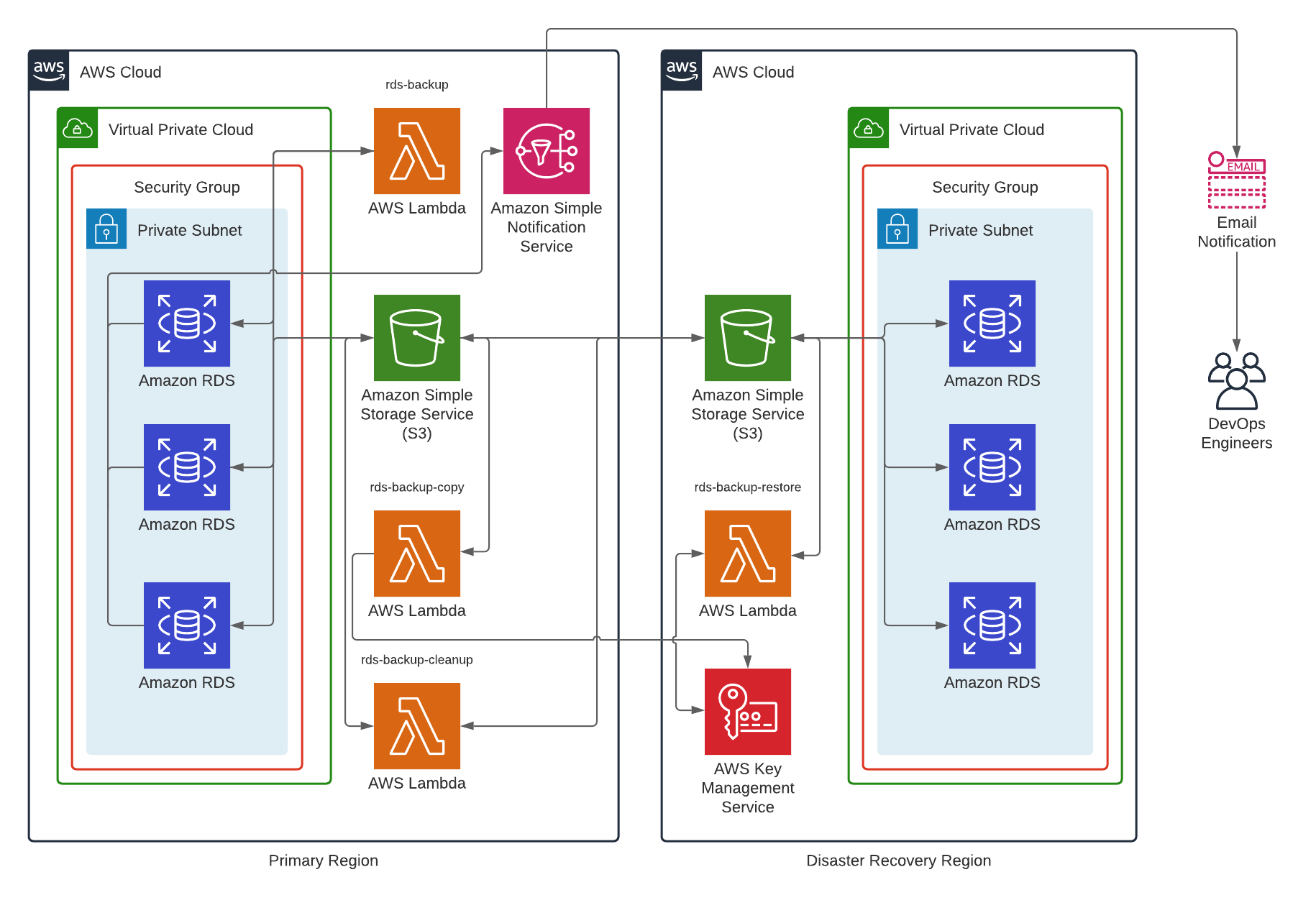This screenshot has width=1316, height=913.
Task: Click the middle Amazon RDS icon in Primary Region
Action: click(187, 467)
